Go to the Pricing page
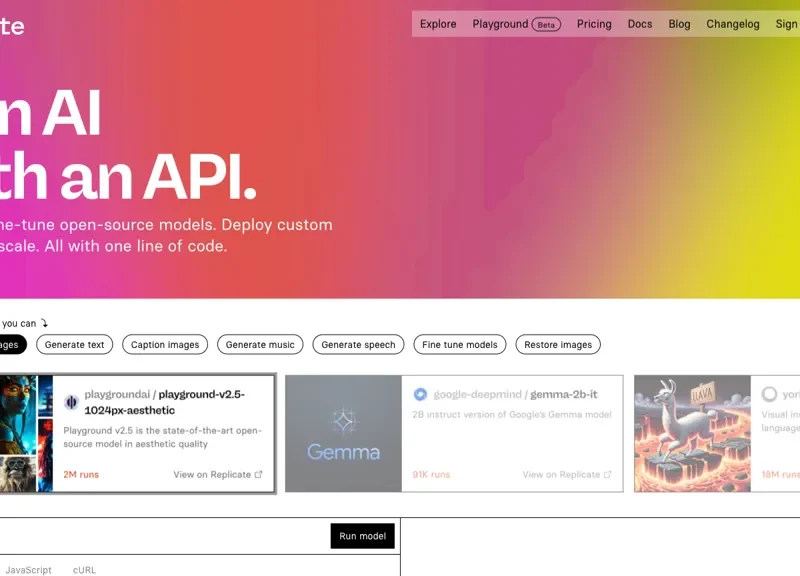This screenshot has width=800, height=576. click(x=594, y=24)
